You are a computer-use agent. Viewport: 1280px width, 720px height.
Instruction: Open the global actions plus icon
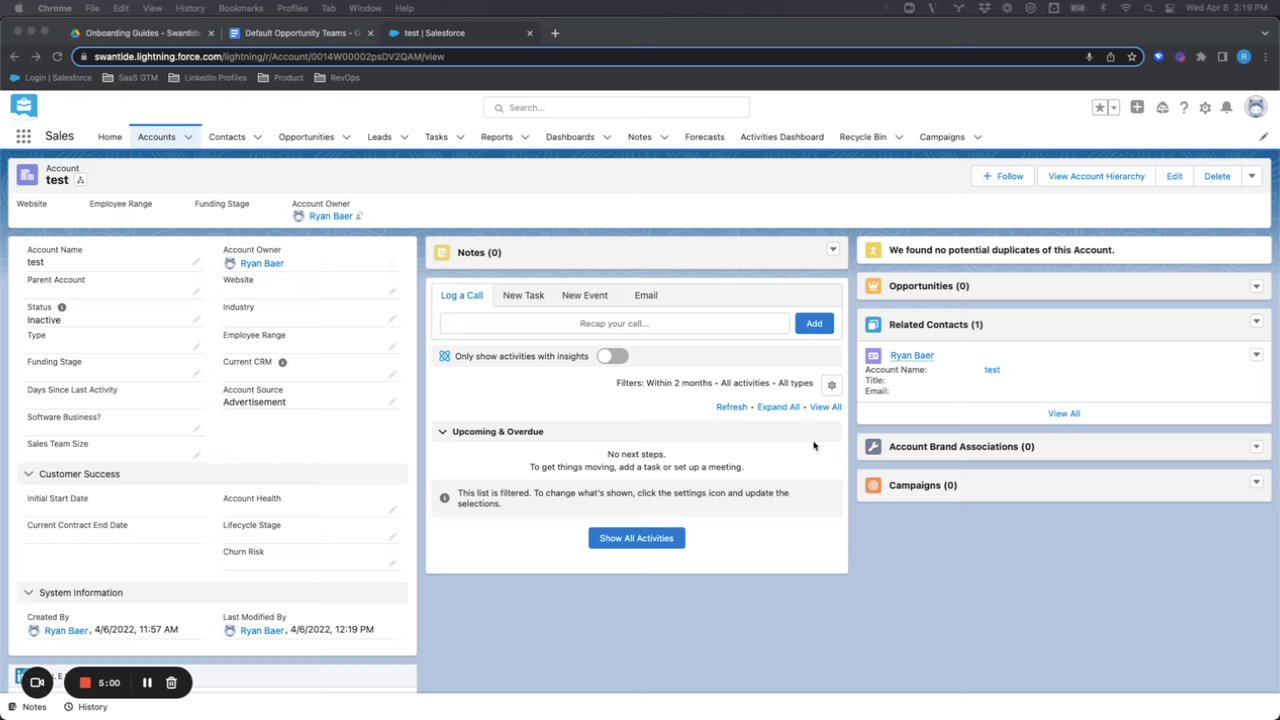pos(1137,107)
